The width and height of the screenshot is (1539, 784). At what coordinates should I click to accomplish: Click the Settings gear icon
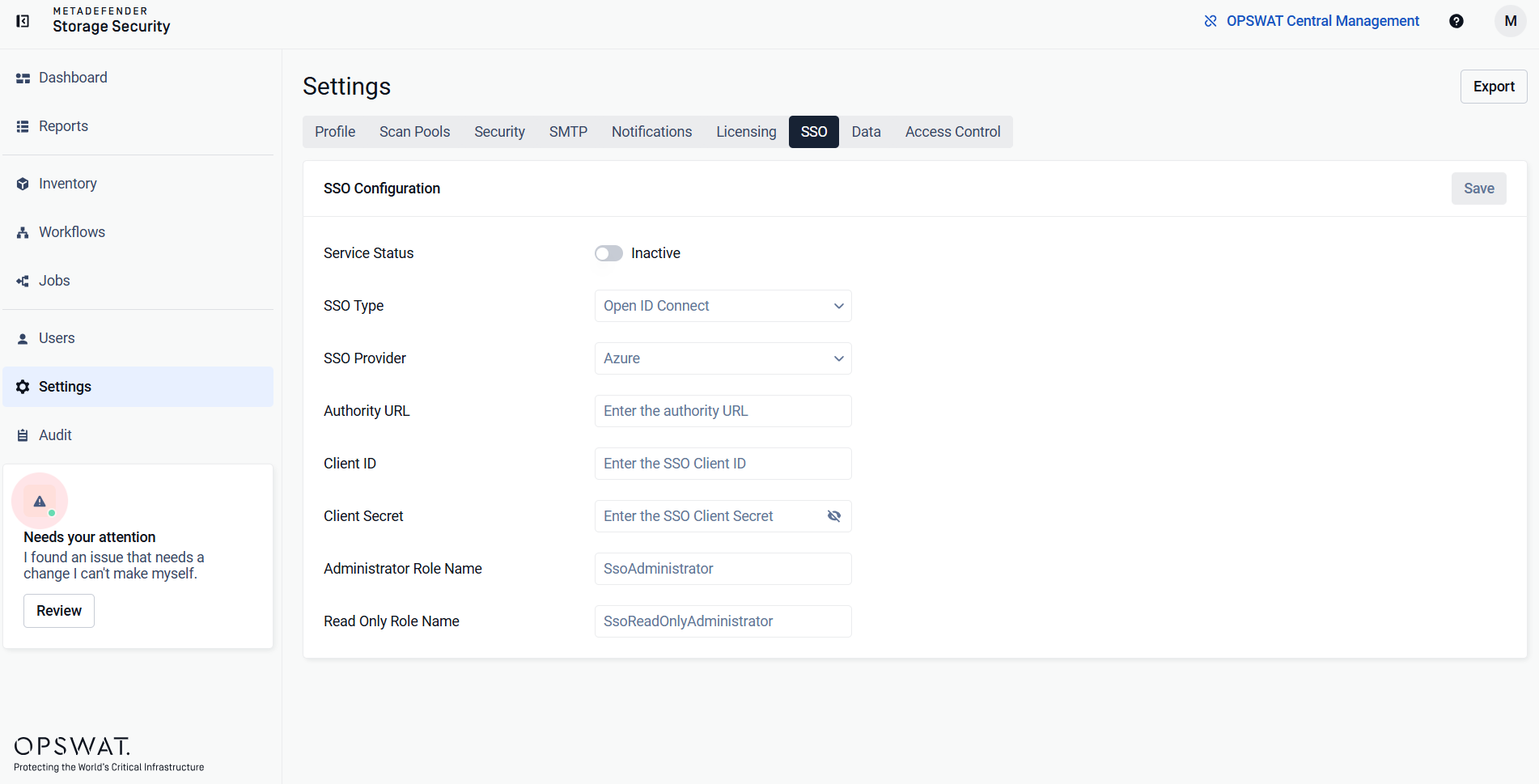23,387
